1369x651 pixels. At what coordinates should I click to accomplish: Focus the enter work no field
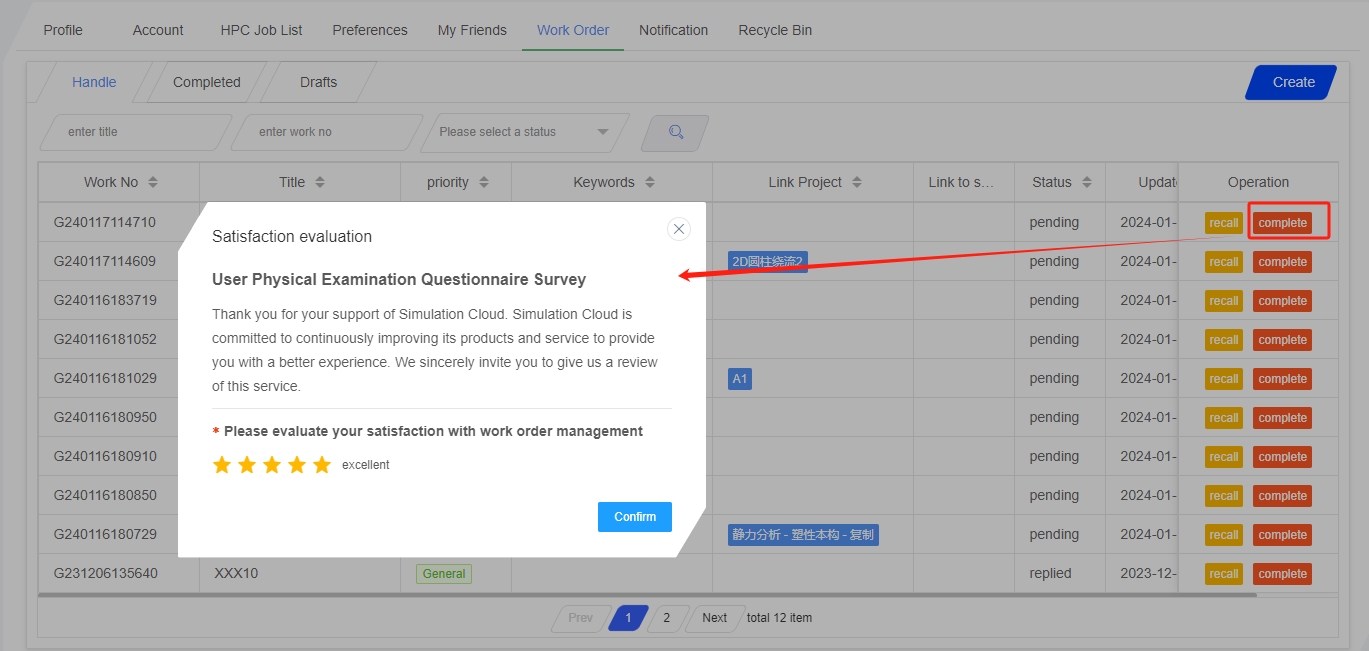point(326,132)
